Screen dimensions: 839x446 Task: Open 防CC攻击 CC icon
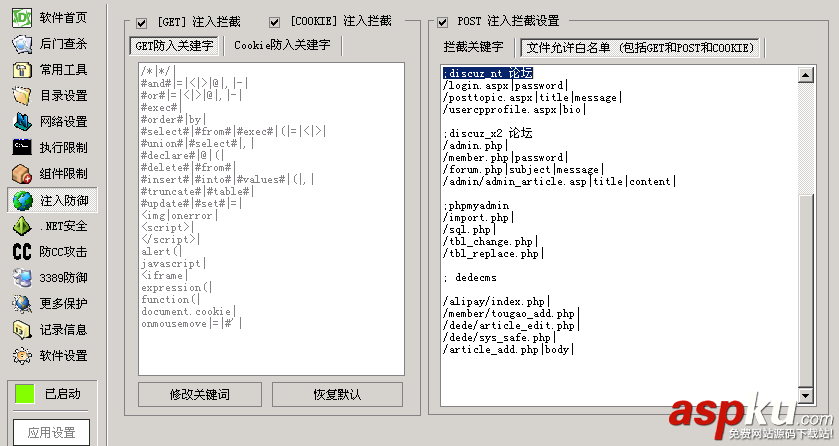click(x=22, y=251)
